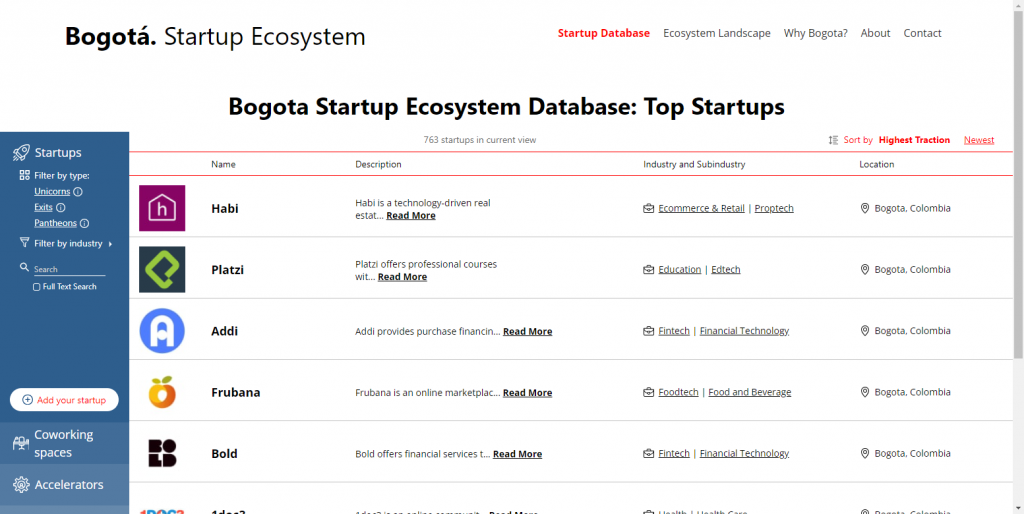Click the sort icon next to Sort by

click(x=833, y=140)
